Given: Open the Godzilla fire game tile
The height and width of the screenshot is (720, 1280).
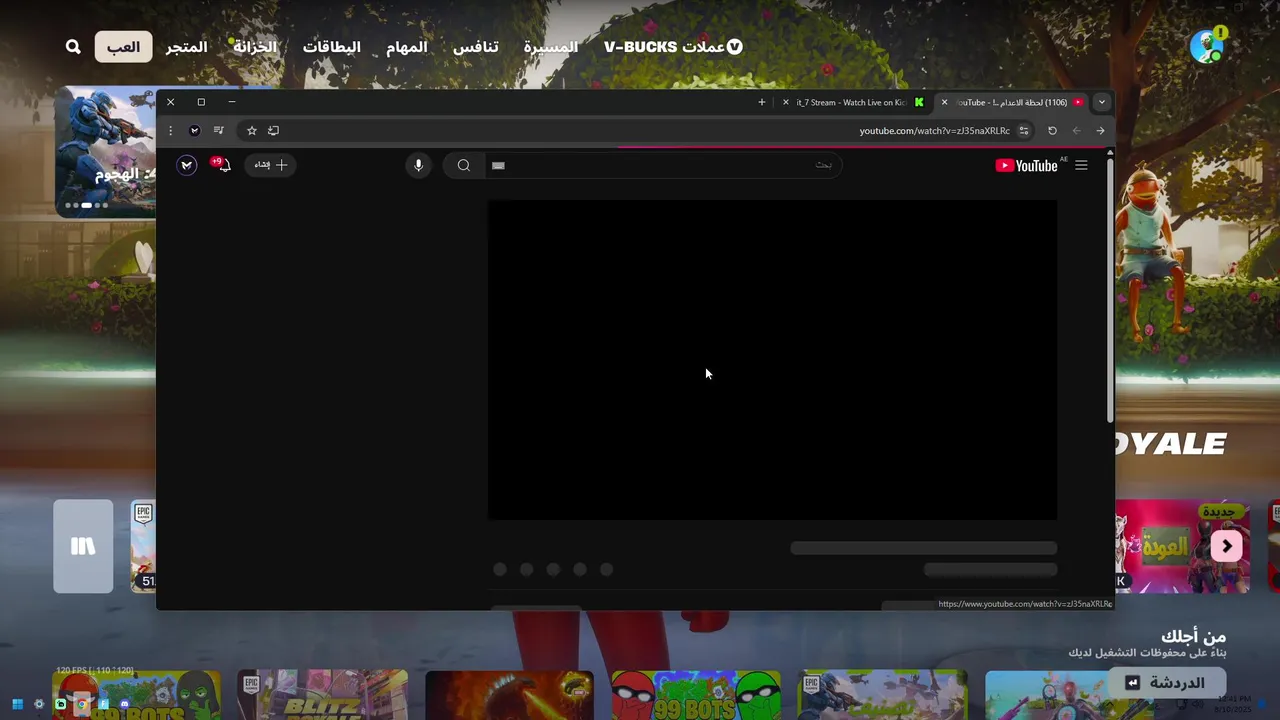Looking at the screenshot, I should [x=509, y=695].
